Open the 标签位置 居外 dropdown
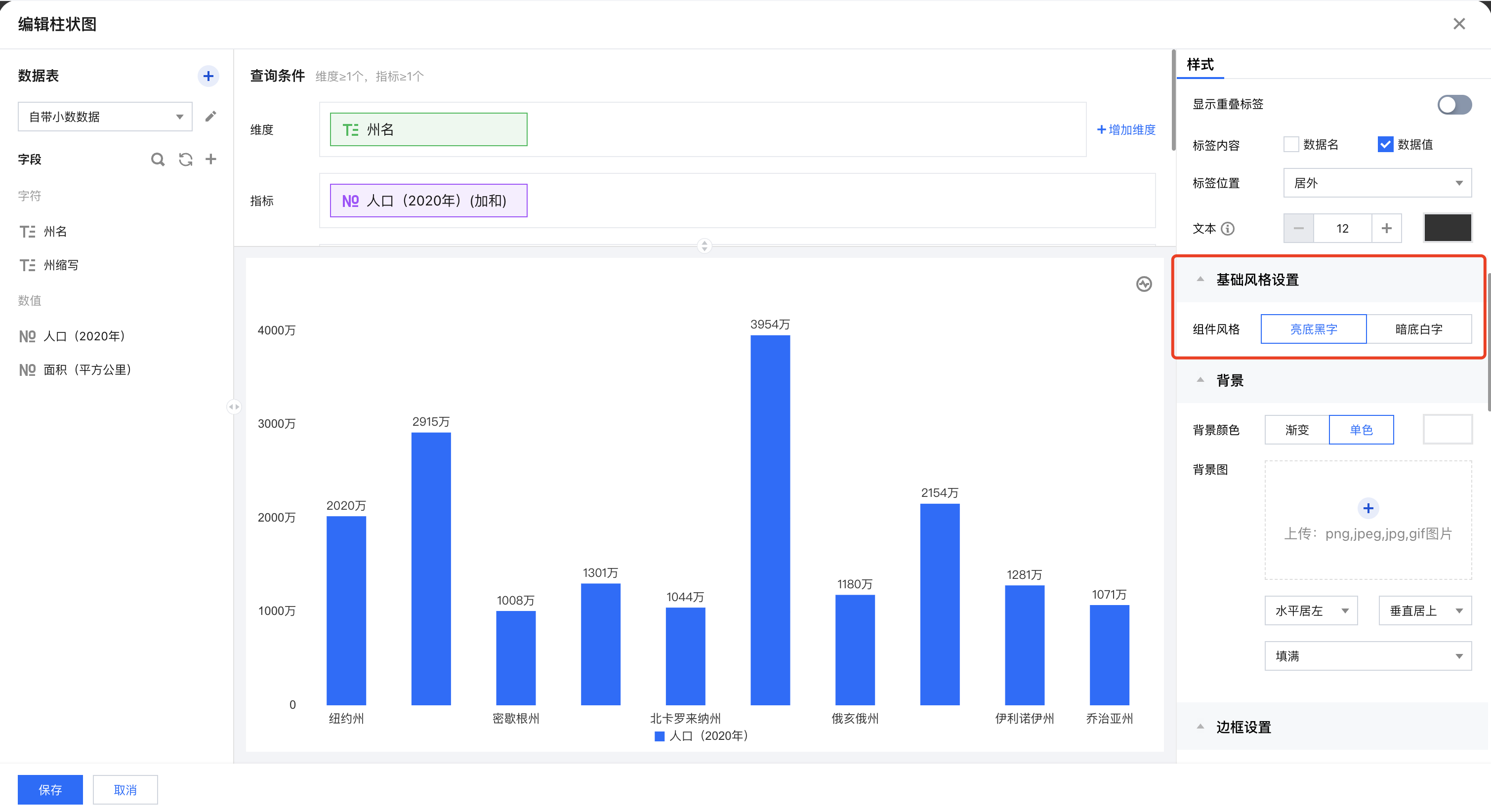Image resolution: width=1491 pixels, height=812 pixels. pos(1376,183)
